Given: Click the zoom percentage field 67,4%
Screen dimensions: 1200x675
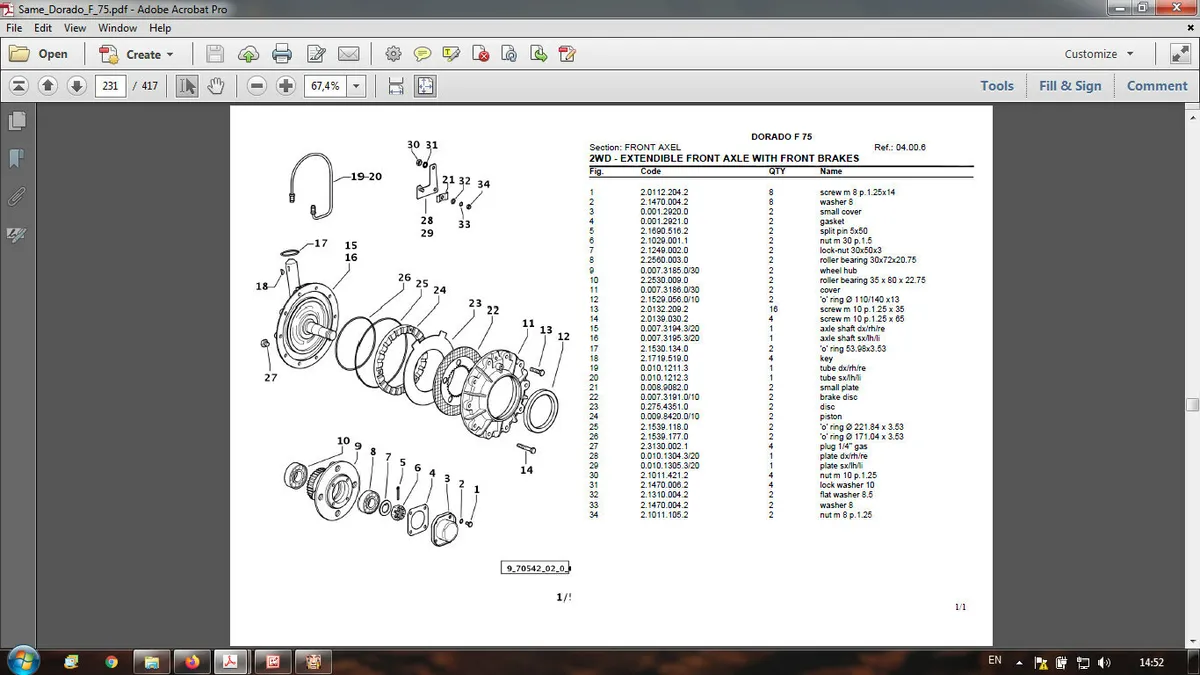Looking at the screenshot, I should point(325,86).
